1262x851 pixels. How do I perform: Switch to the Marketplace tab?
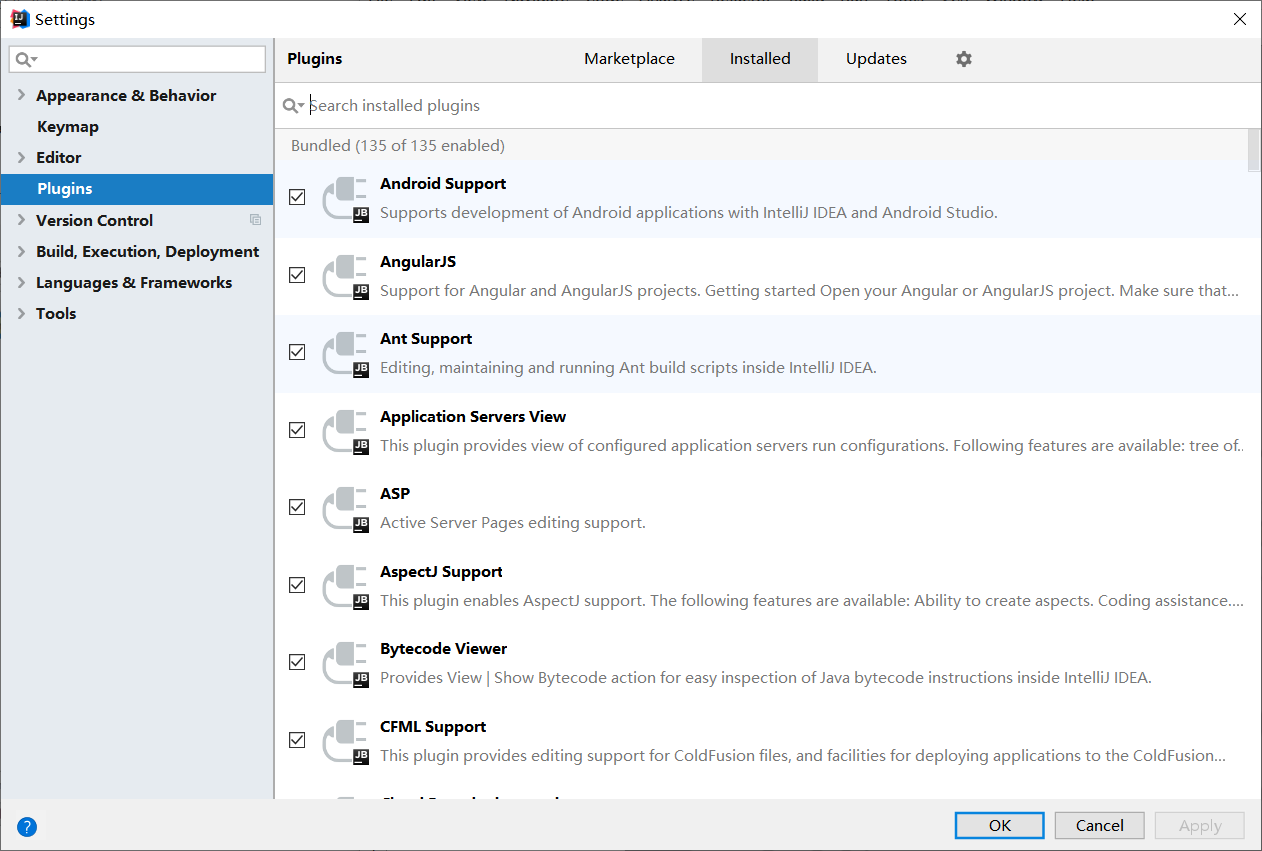pos(629,59)
